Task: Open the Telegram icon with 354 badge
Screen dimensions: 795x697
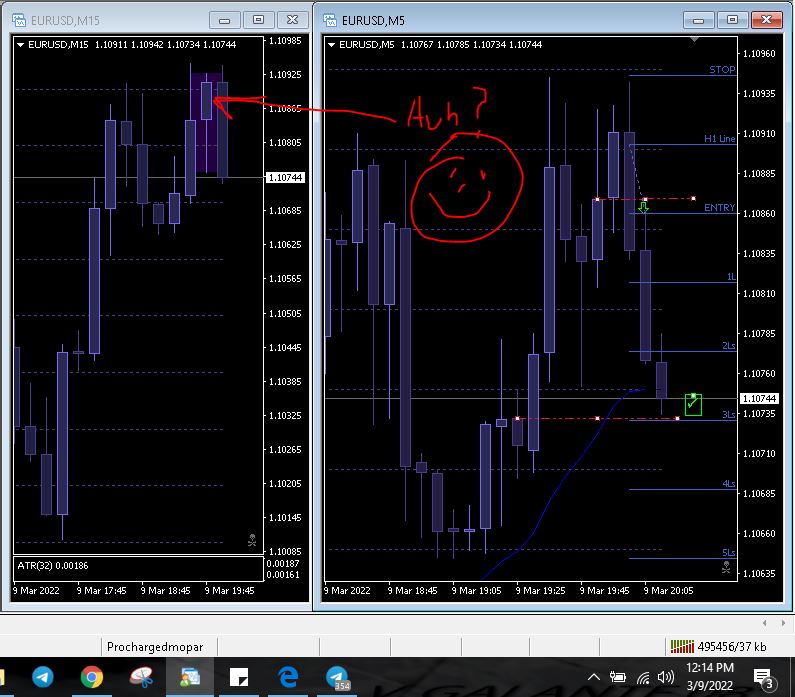Action: coord(337,678)
